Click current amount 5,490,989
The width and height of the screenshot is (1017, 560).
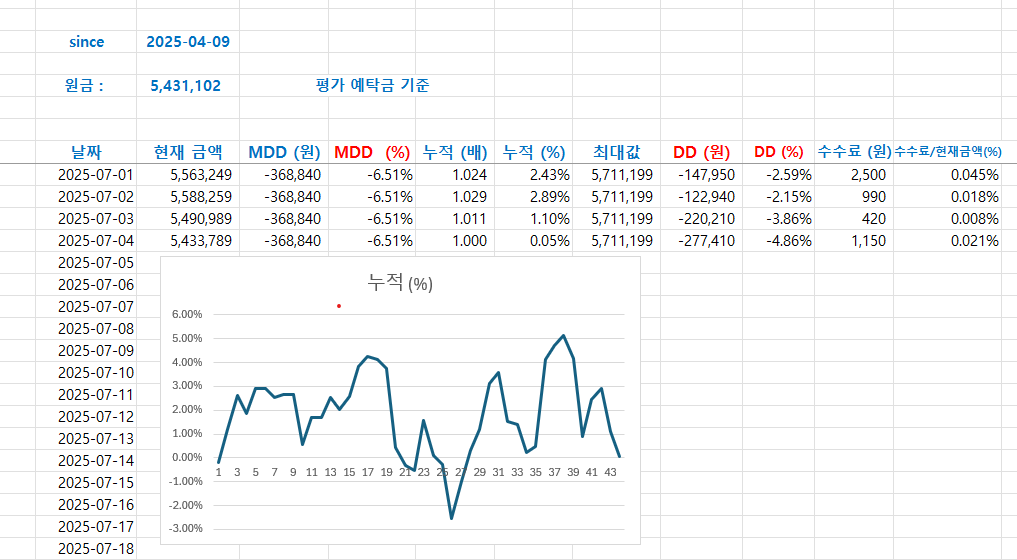pos(187,219)
